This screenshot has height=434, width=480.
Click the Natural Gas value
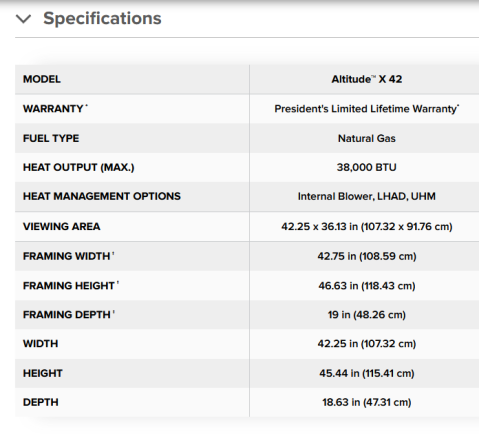pyautogui.click(x=367, y=138)
